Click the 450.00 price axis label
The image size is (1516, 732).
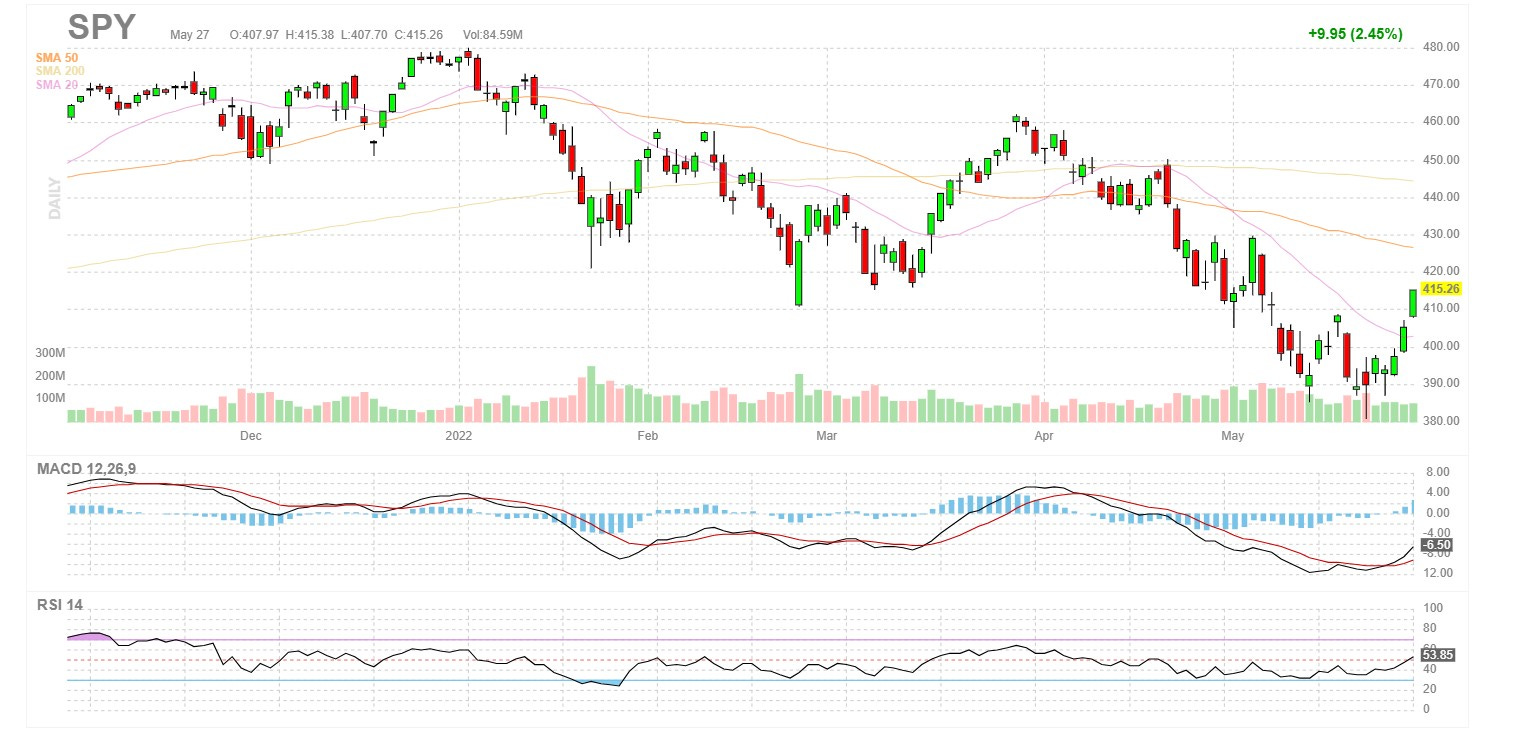tap(1441, 159)
